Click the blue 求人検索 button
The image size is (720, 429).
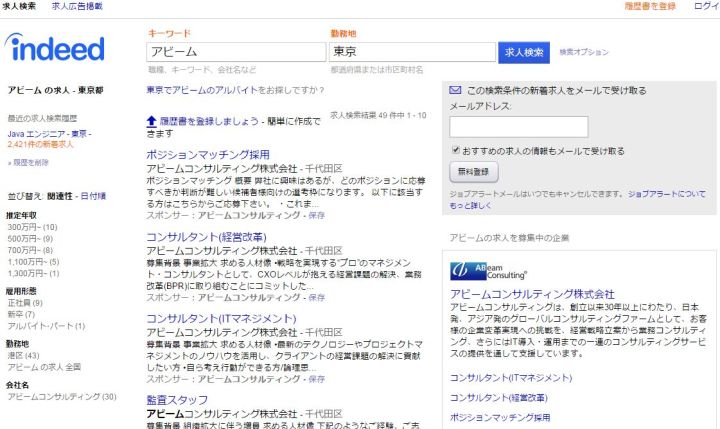click(x=524, y=52)
